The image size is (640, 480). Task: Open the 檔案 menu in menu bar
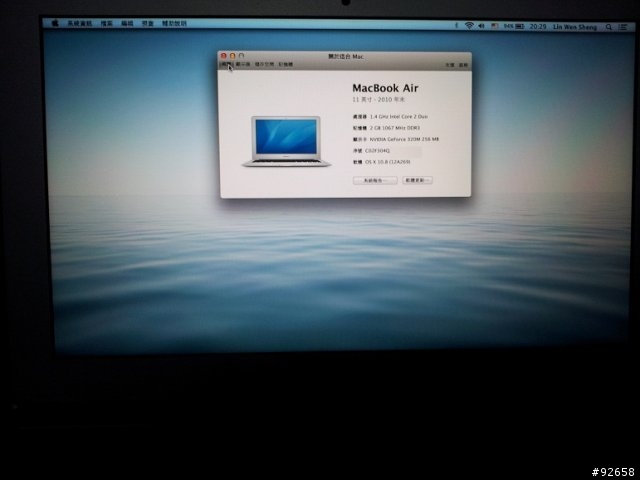click(x=107, y=24)
